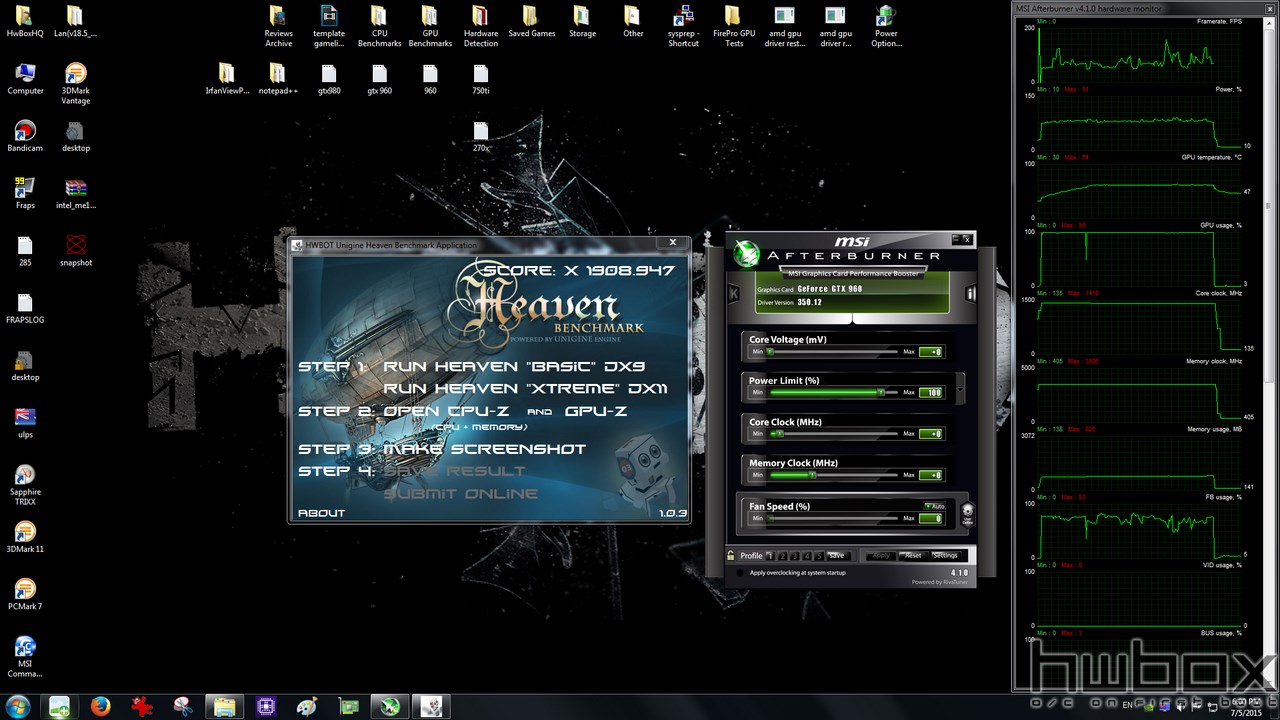Open File Explorer from the taskbar

coord(225,706)
